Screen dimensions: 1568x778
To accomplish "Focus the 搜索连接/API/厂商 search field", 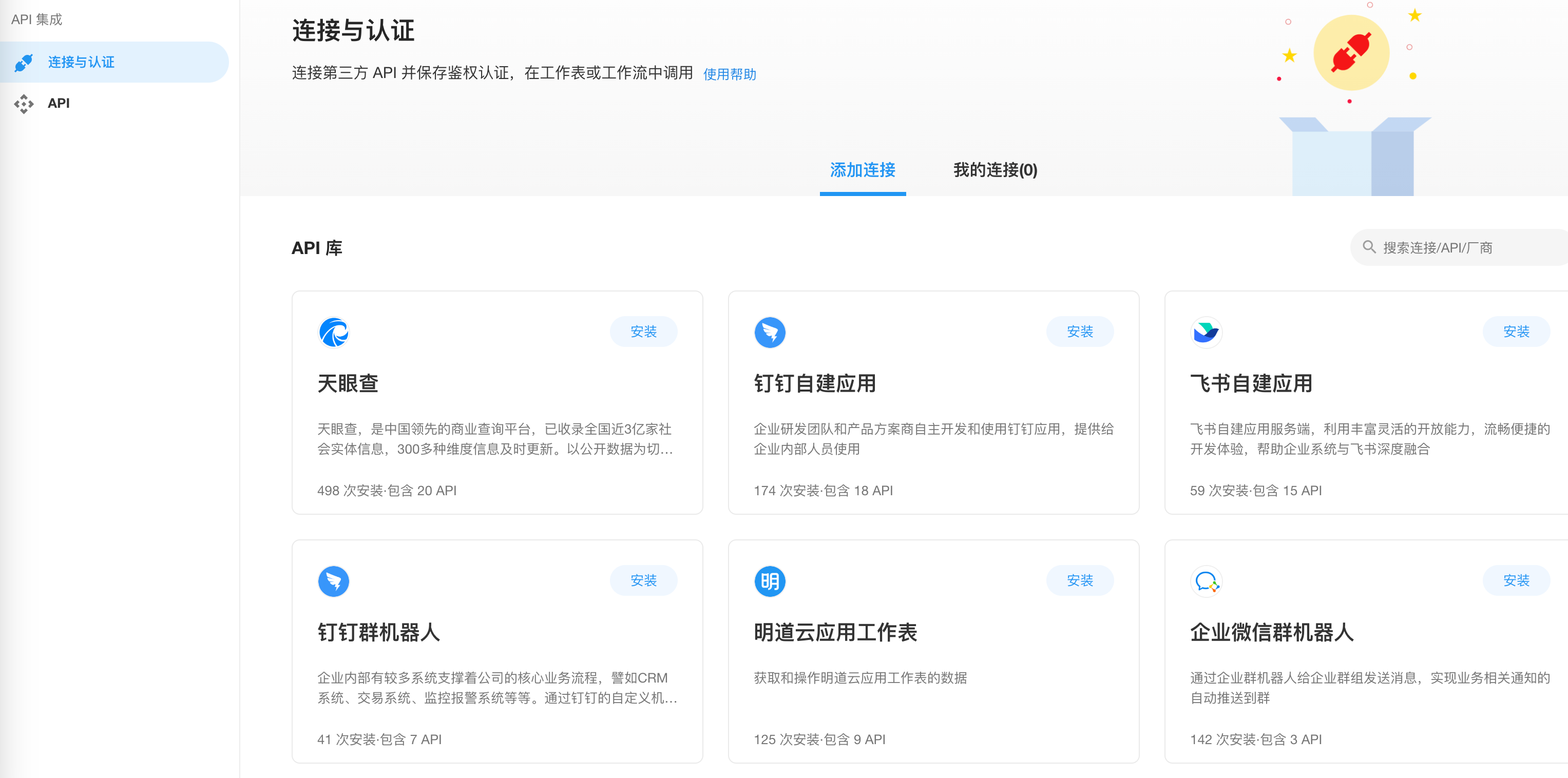I will pyautogui.click(x=1461, y=247).
